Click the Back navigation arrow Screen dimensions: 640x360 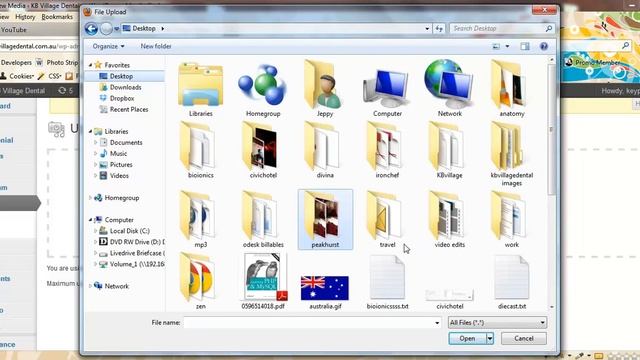[x=91, y=29]
